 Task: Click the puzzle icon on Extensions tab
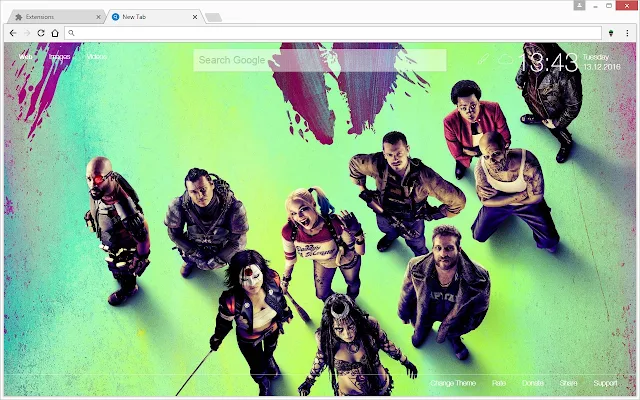[x=19, y=17]
